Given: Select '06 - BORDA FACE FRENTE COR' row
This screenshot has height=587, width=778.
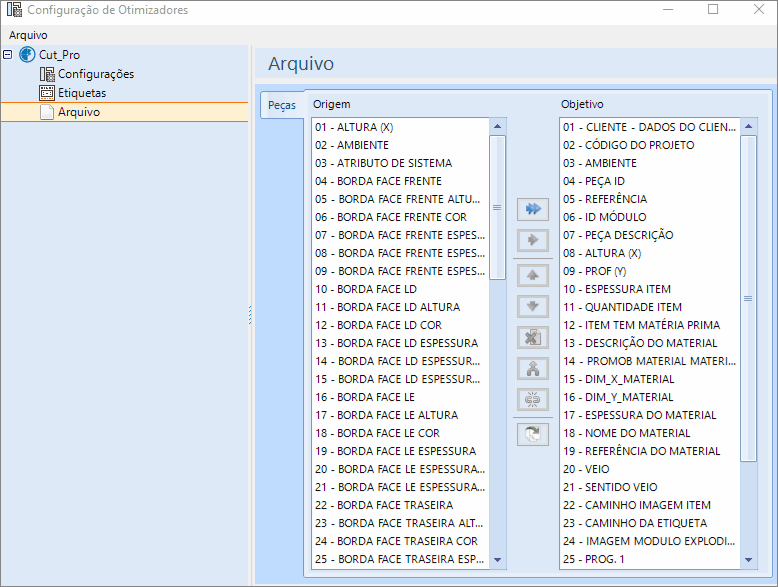Looking at the screenshot, I should point(400,217).
